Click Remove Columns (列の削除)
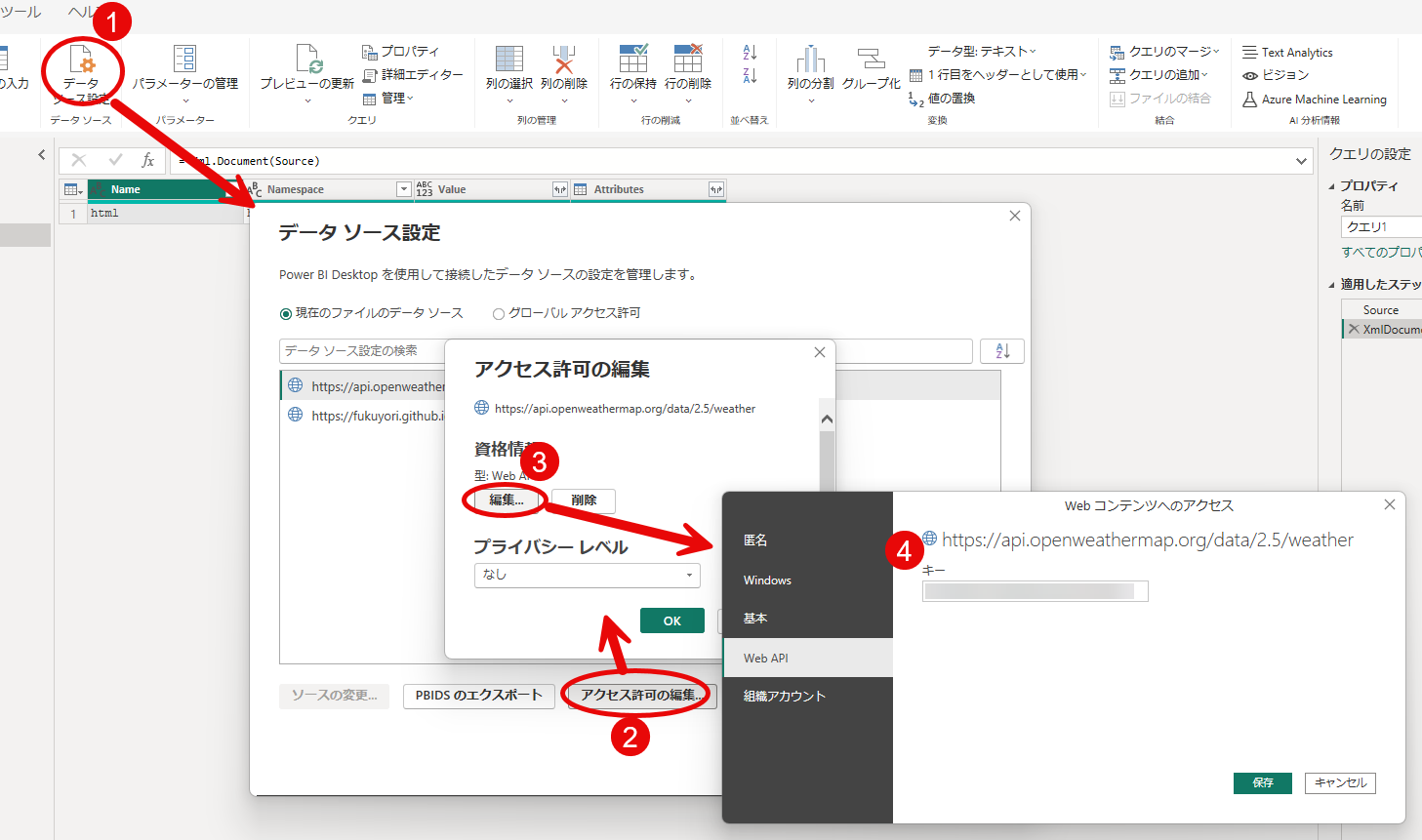Screen dimensions: 1422x840 (564, 74)
